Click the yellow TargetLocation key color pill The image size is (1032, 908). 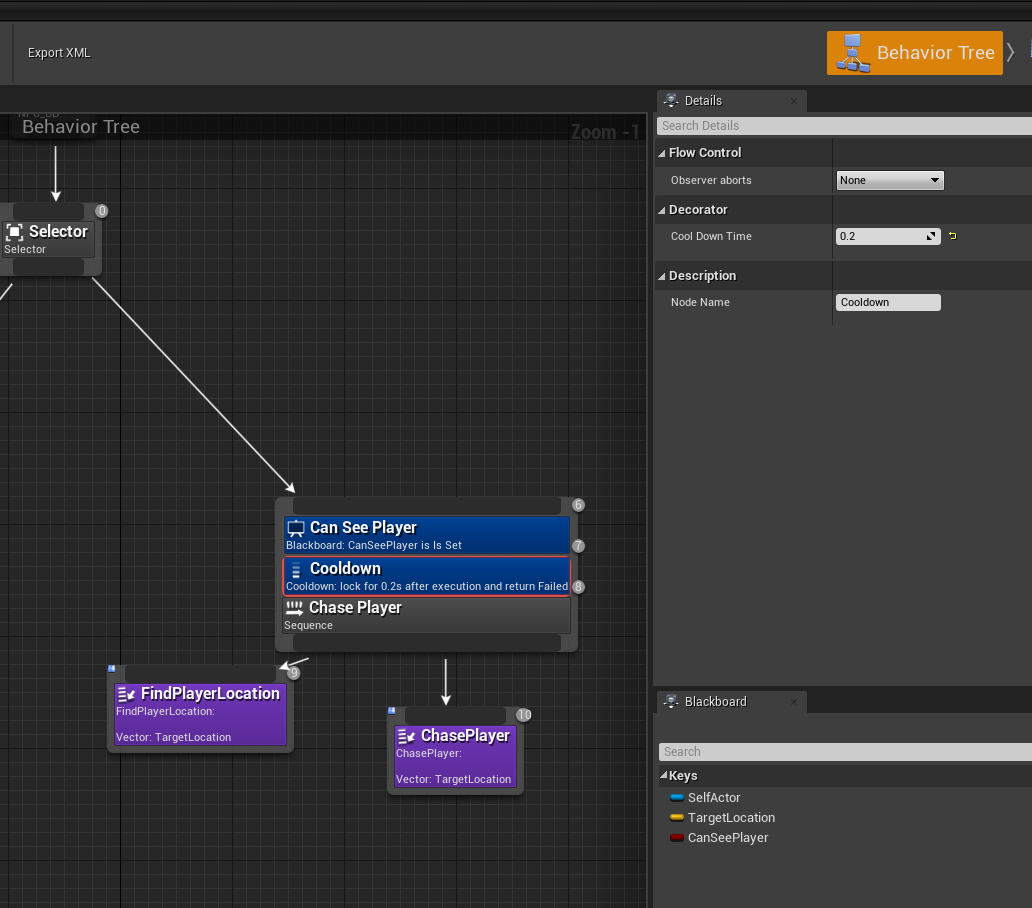point(677,818)
